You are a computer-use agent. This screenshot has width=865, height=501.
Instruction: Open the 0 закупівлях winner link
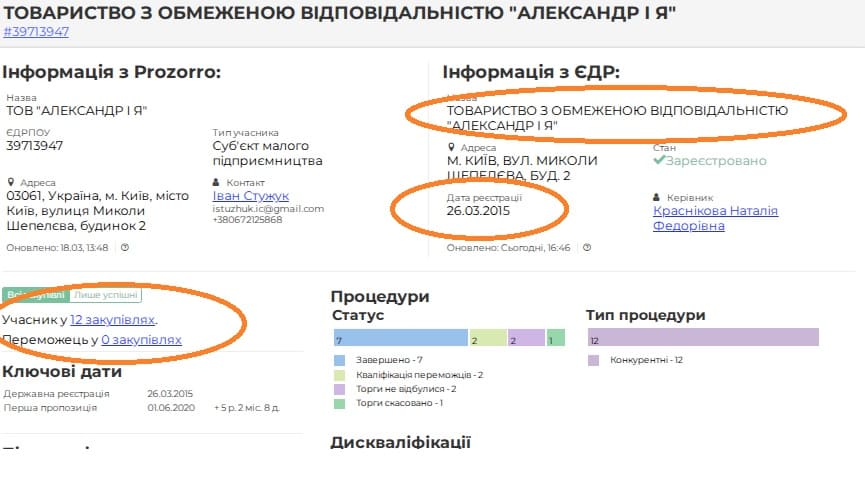pyautogui.click(x=141, y=340)
